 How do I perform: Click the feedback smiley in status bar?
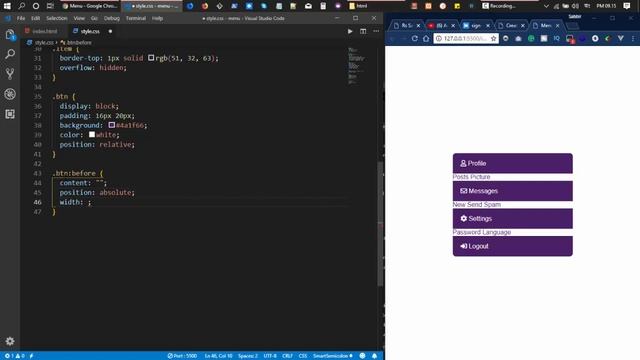coord(362,356)
